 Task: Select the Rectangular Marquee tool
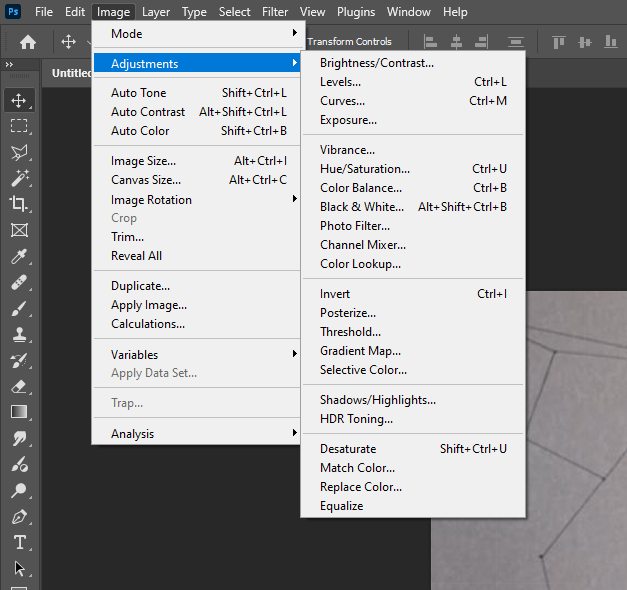click(19, 126)
